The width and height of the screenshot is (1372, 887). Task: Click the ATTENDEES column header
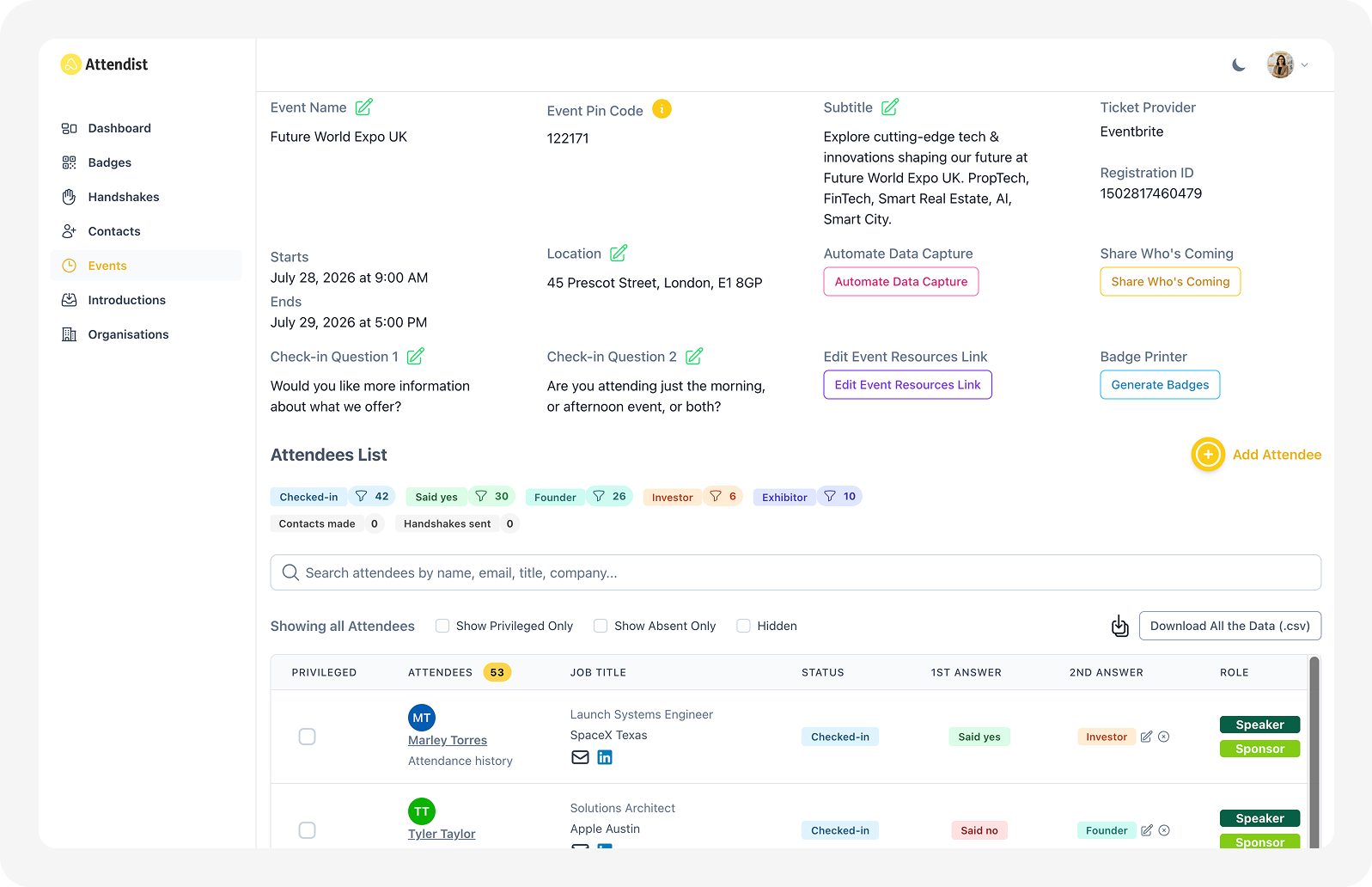click(x=440, y=672)
